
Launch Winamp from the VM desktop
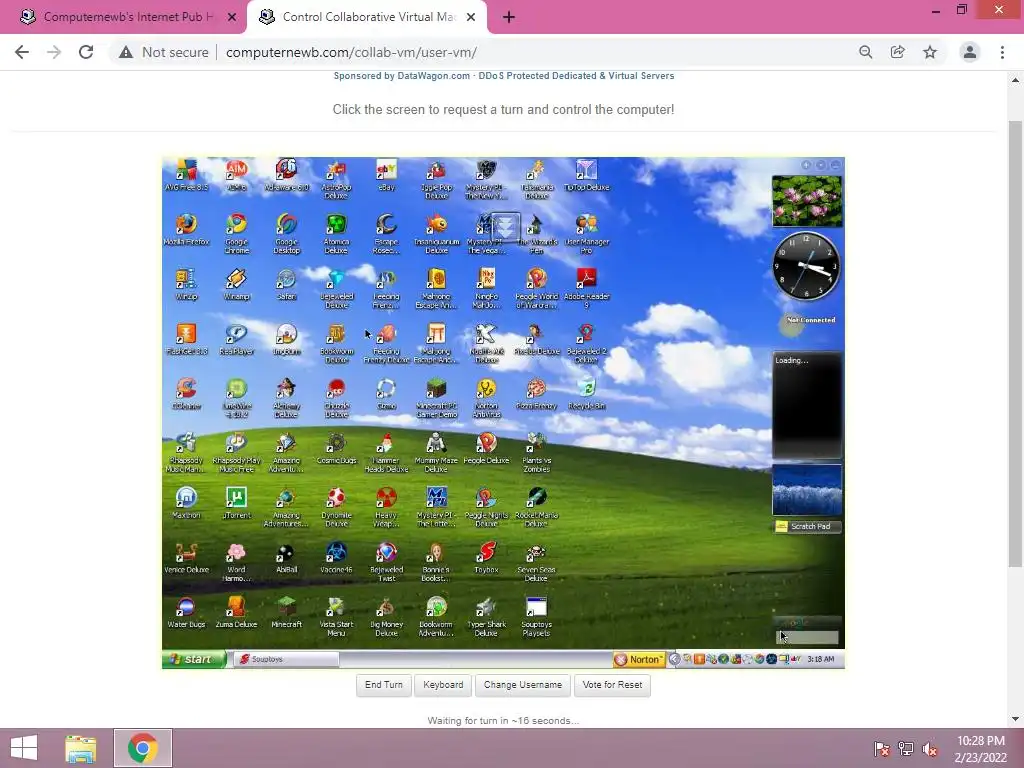pyautogui.click(x=236, y=284)
